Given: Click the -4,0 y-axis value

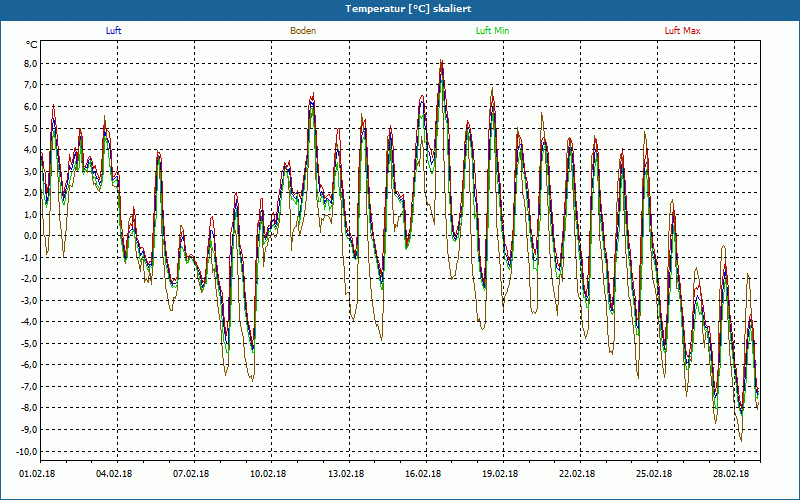Looking at the screenshot, I should [28, 322].
